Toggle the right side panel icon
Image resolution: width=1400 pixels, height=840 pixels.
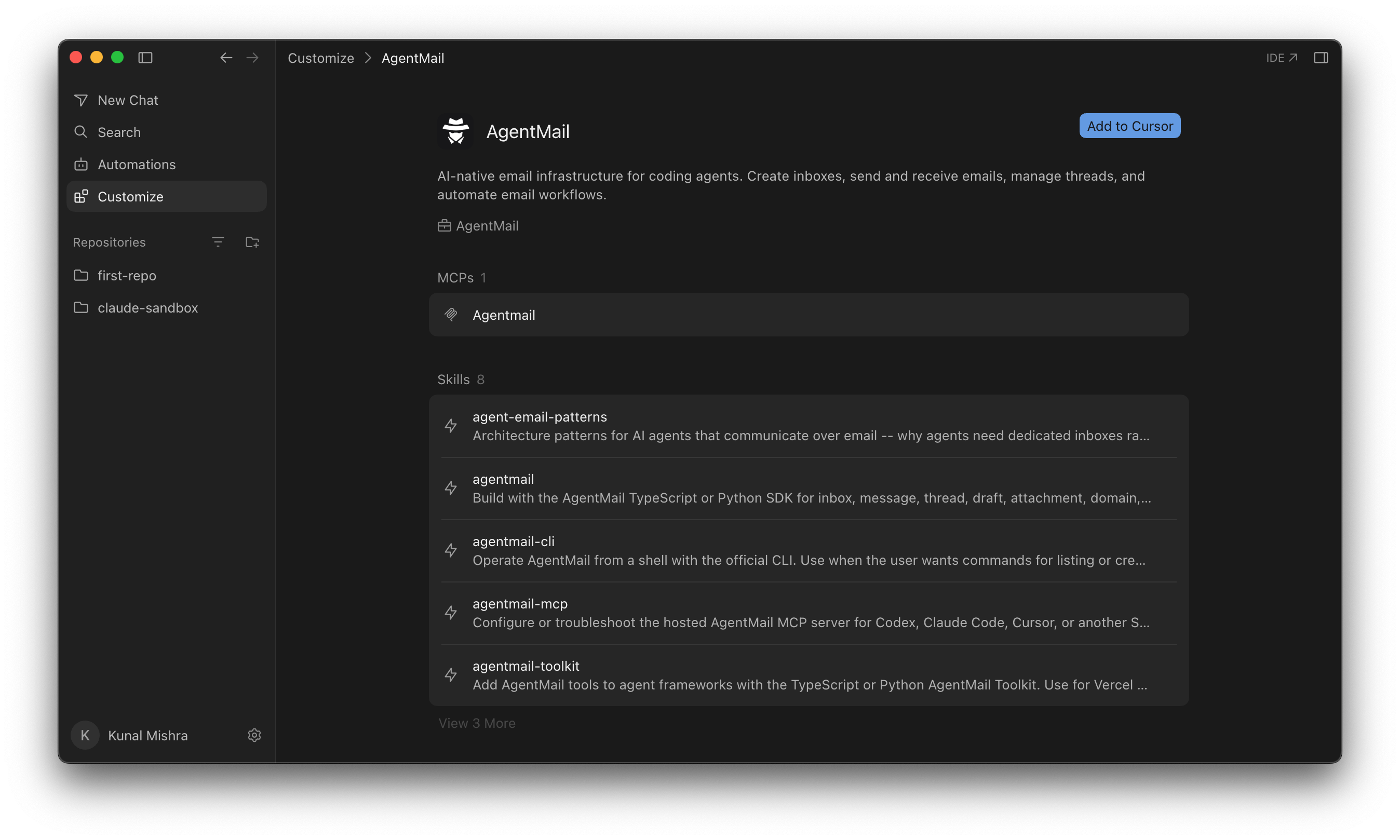click(1321, 58)
